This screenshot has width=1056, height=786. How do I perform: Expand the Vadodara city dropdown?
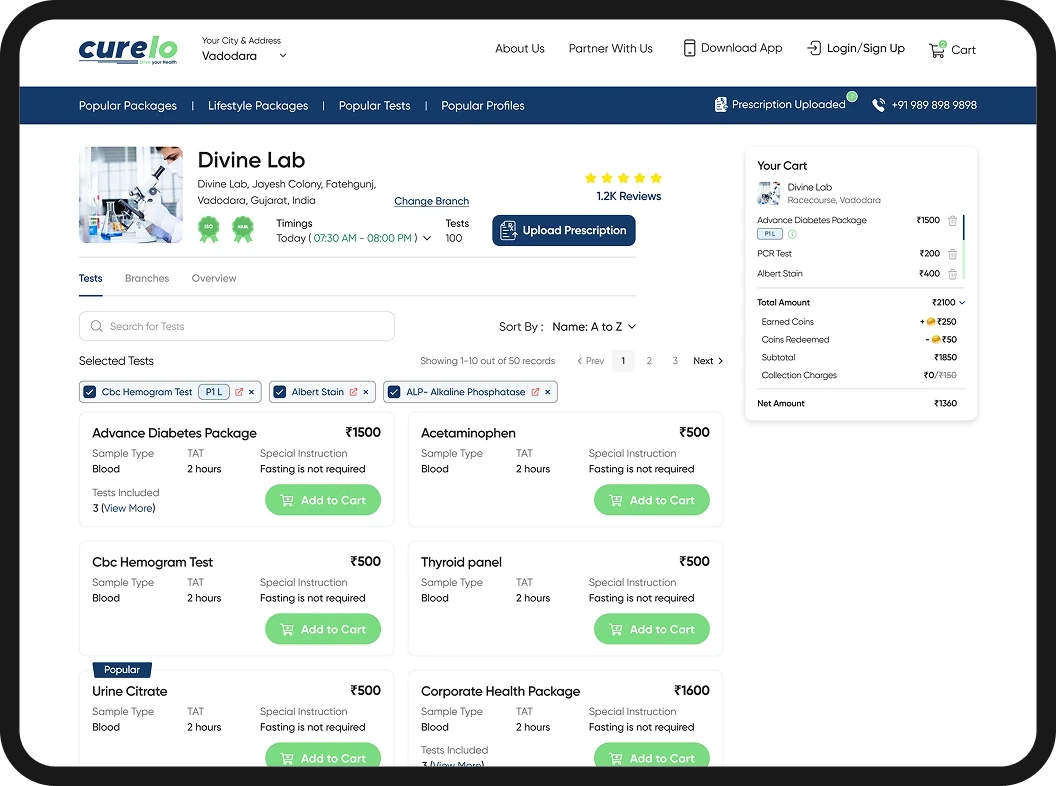pyautogui.click(x=283, y=56)
